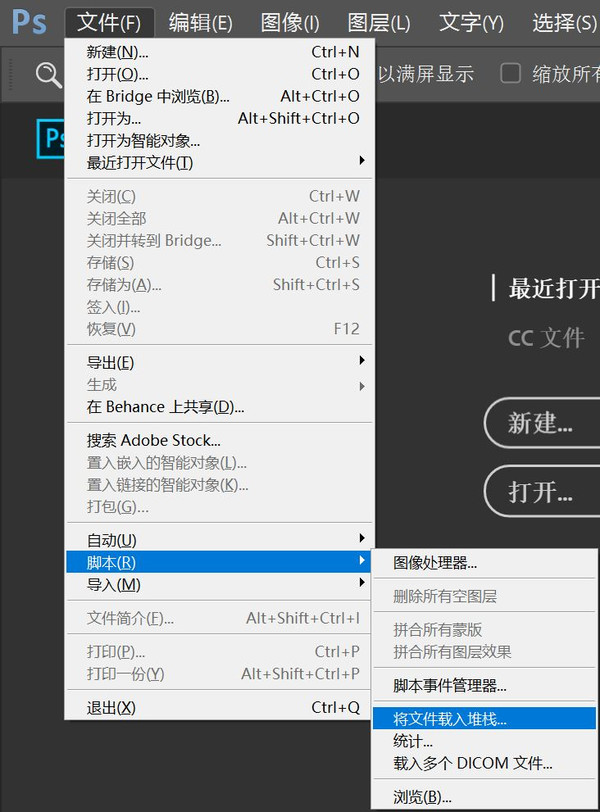Expand the 自动(U) submenu

219,540
